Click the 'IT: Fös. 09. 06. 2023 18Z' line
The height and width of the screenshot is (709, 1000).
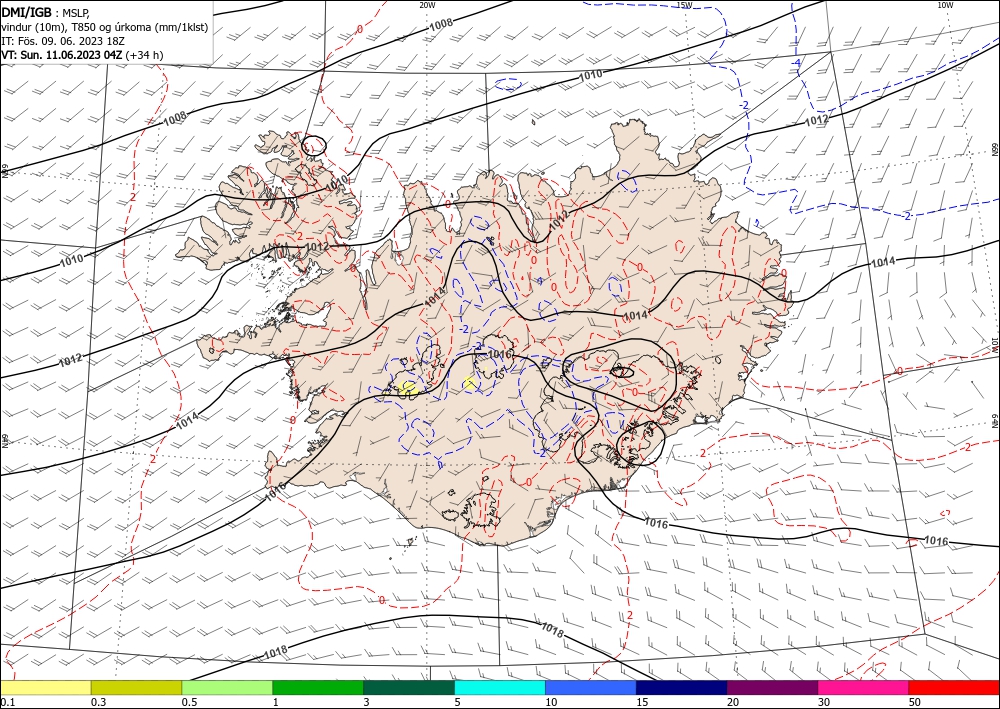(62, 41)
